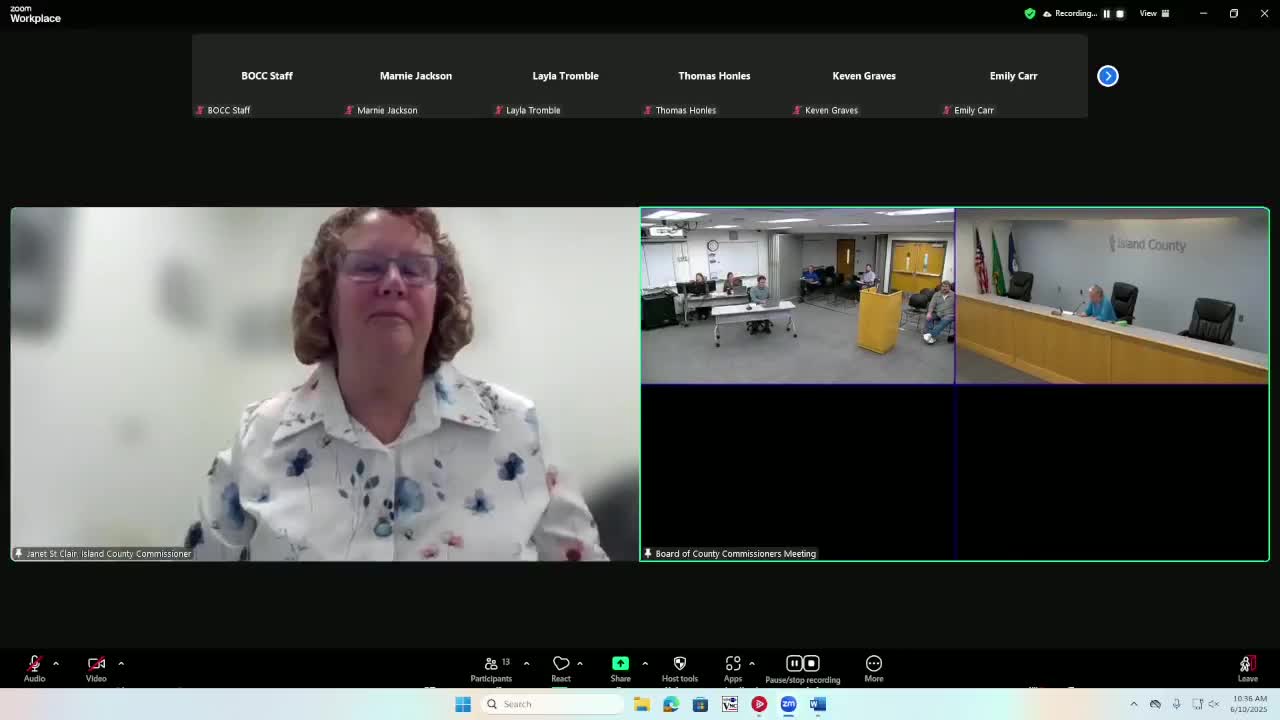This screenshot has height=720, width=1280.
Task: Restore down the Zoom window
Action: tap(1234, 14)
